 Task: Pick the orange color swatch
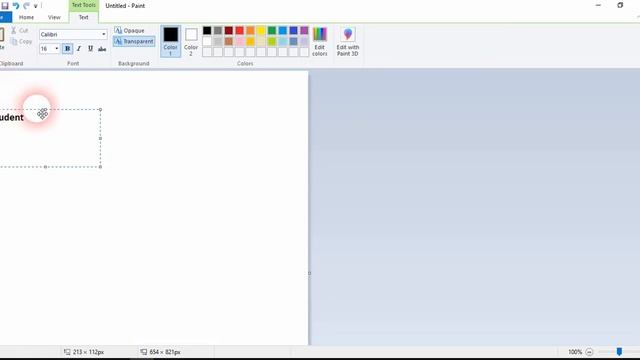click(x=250, y=31)
